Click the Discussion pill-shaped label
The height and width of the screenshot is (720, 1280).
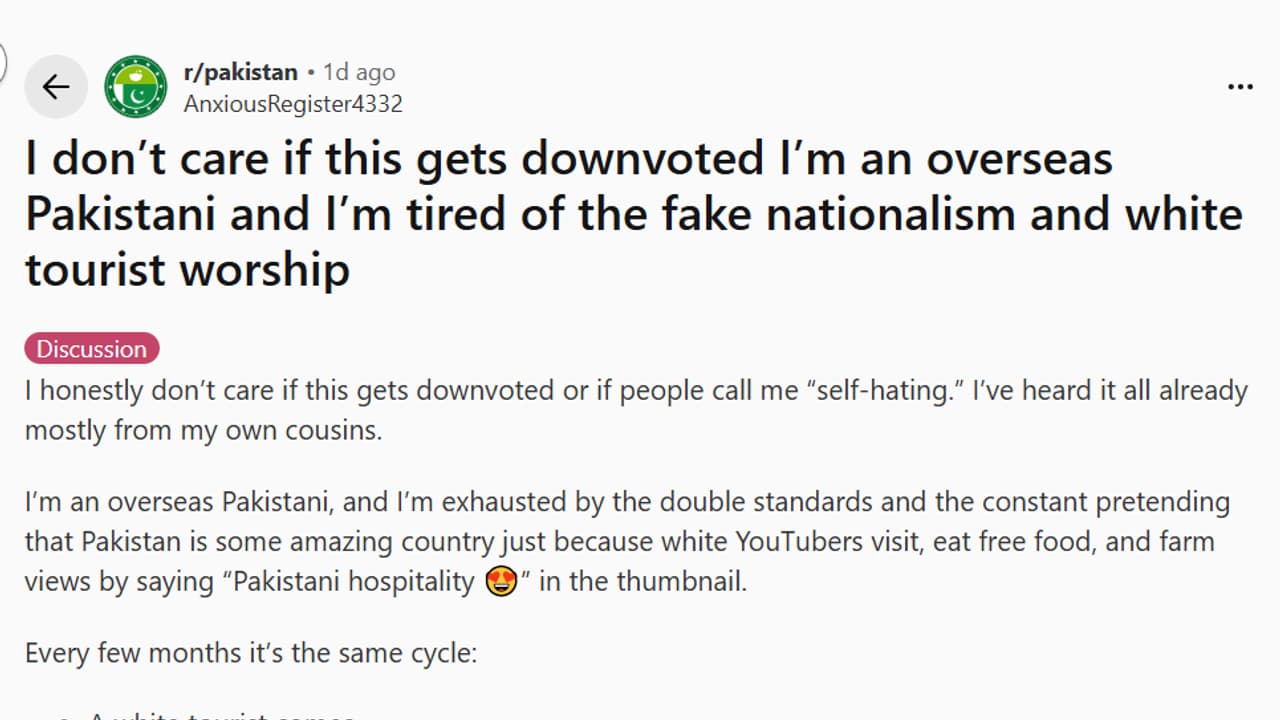click(91, 348)
